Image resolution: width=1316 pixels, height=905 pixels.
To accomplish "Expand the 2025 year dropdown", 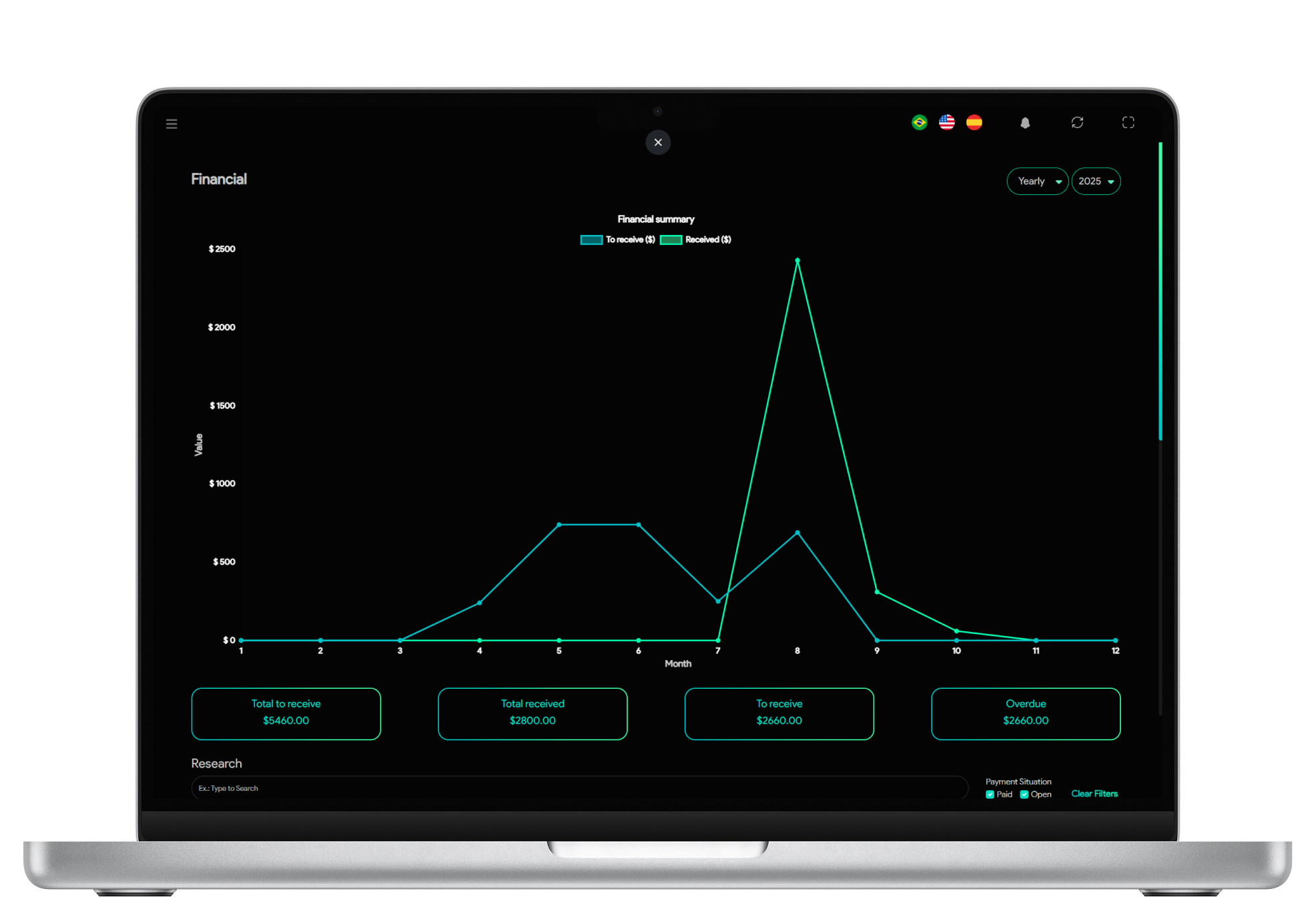I will tap(1095, 182).
